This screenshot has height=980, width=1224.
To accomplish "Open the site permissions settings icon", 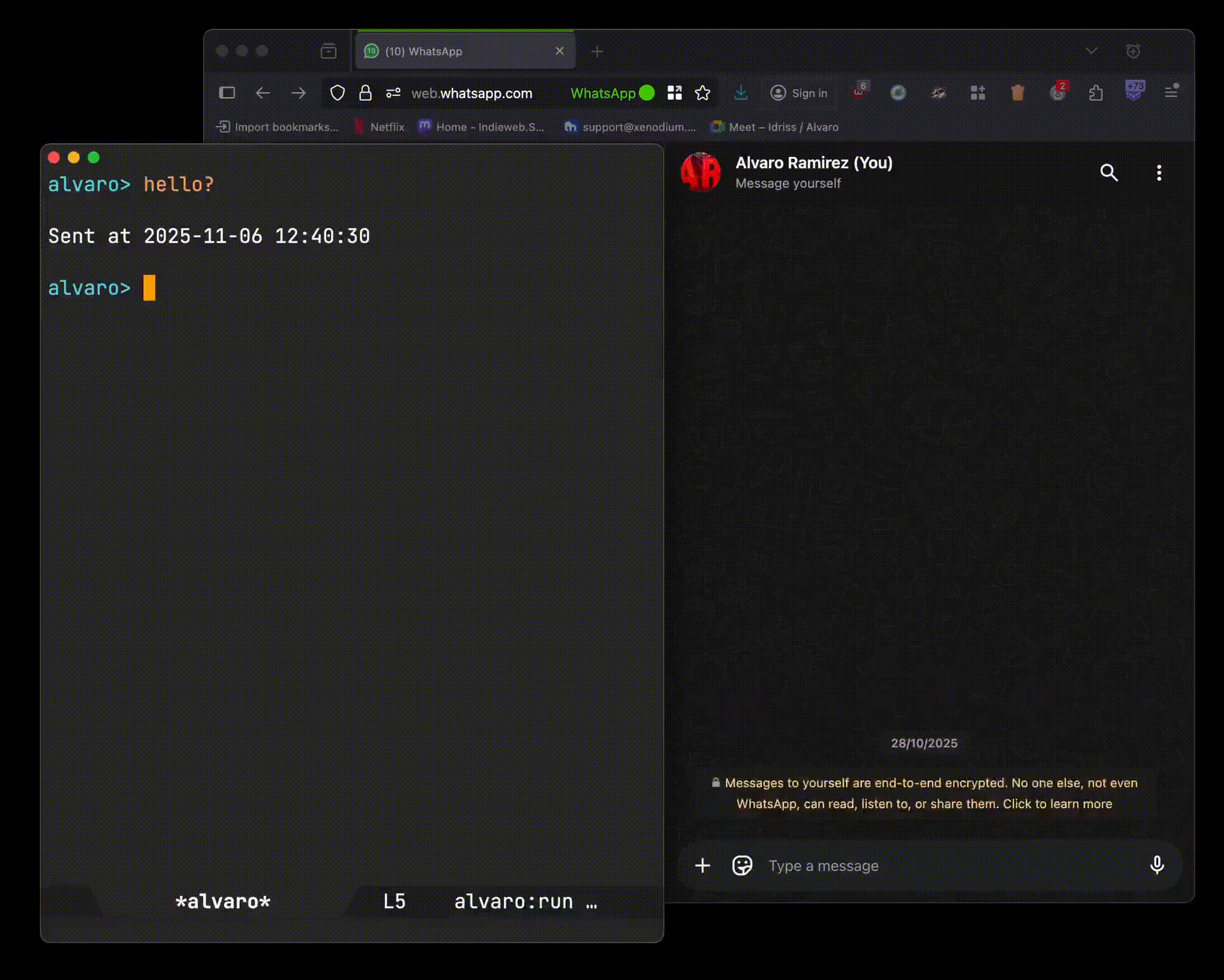I will click(x=393, y=93).
